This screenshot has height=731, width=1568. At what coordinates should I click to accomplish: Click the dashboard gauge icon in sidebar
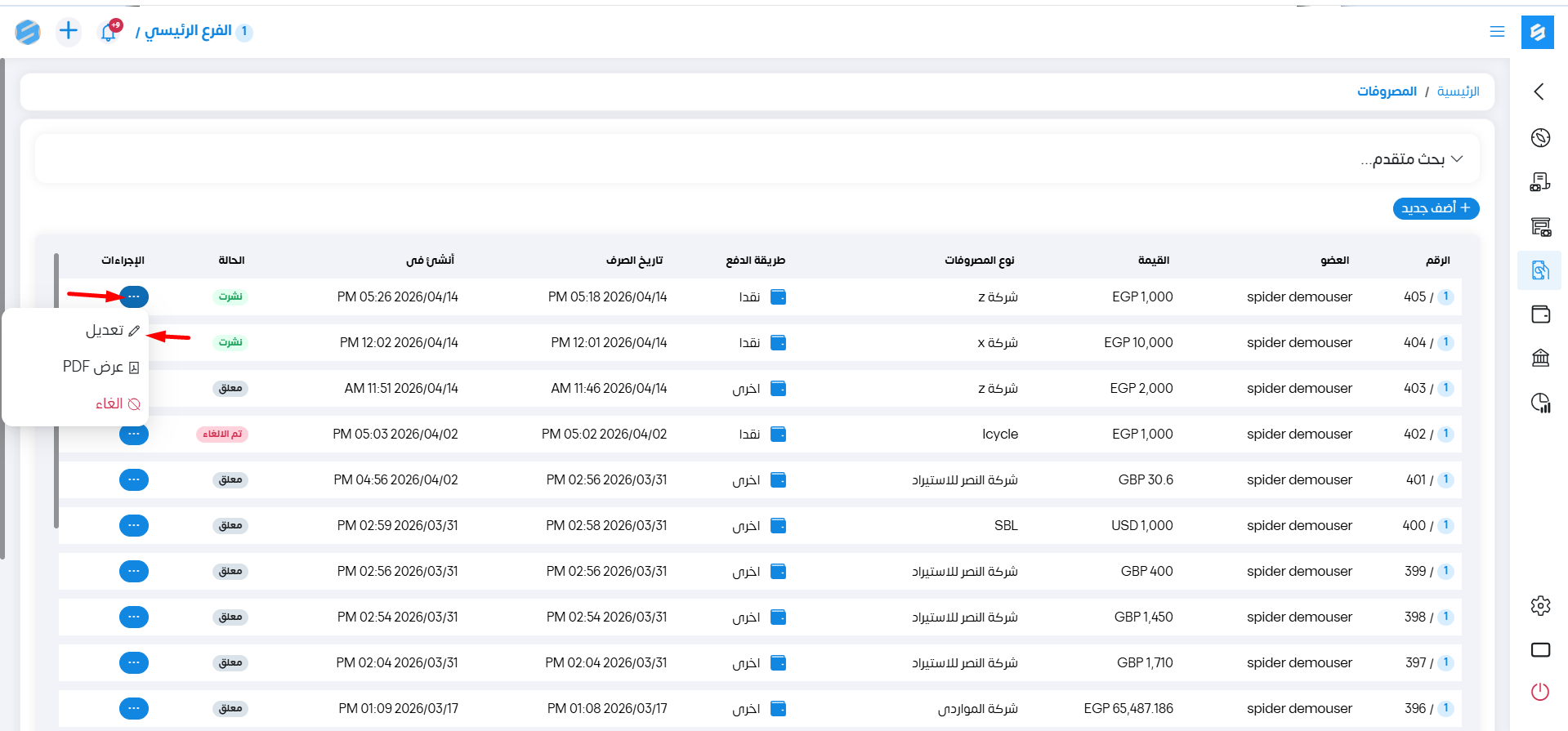[1540, 137]
